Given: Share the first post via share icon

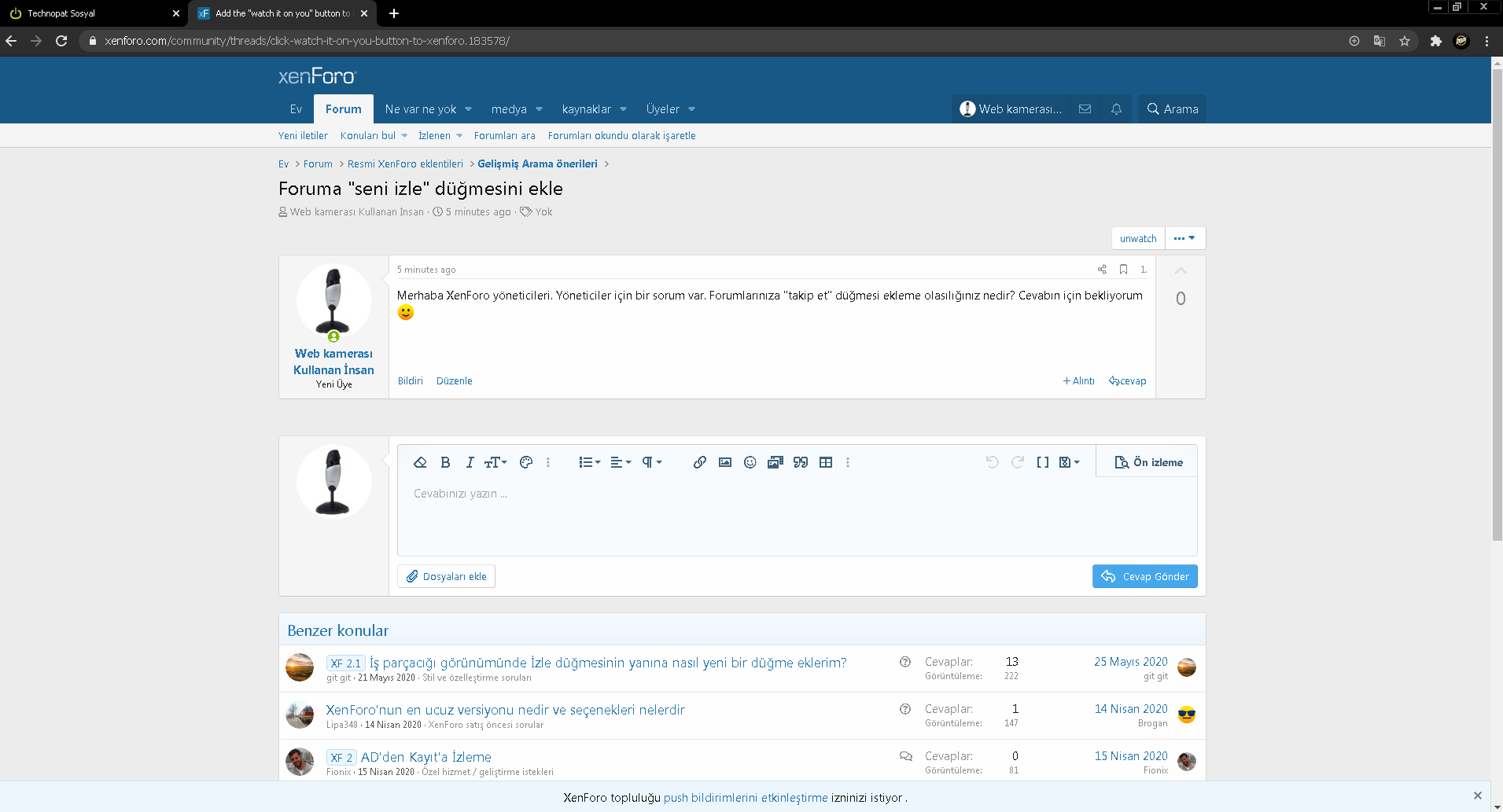Looking at the screenshot, I should click(1102, 270).
